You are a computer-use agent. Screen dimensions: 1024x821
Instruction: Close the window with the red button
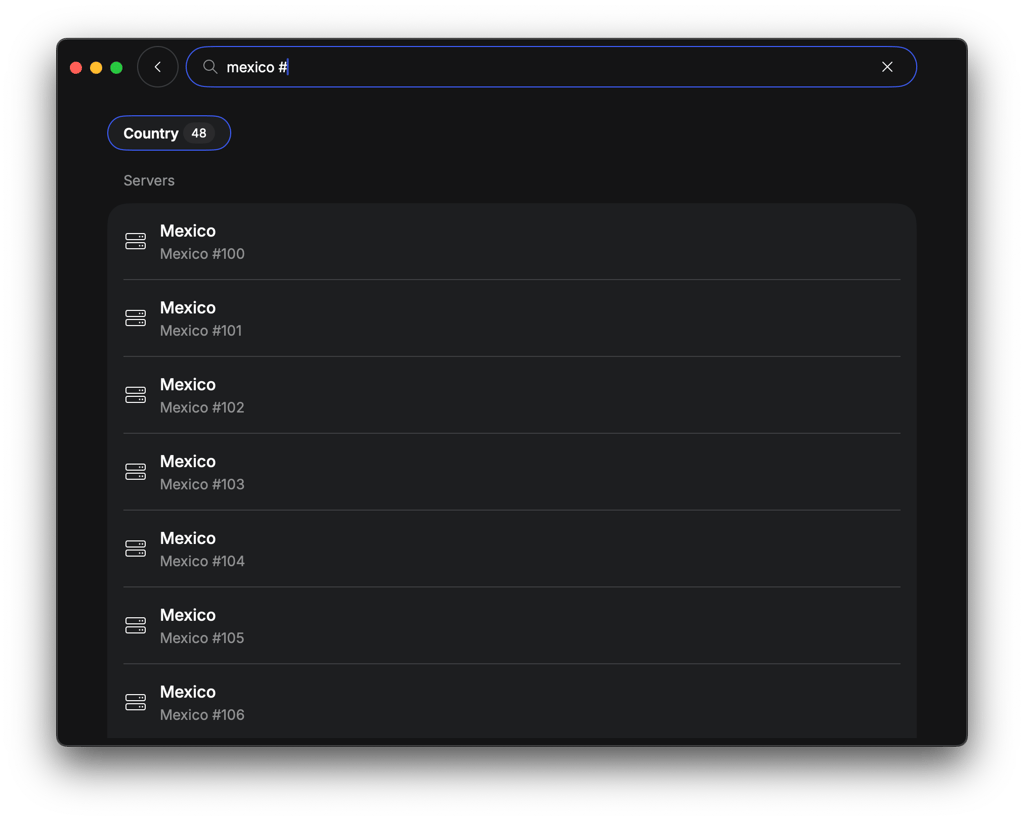coord(76,67)
